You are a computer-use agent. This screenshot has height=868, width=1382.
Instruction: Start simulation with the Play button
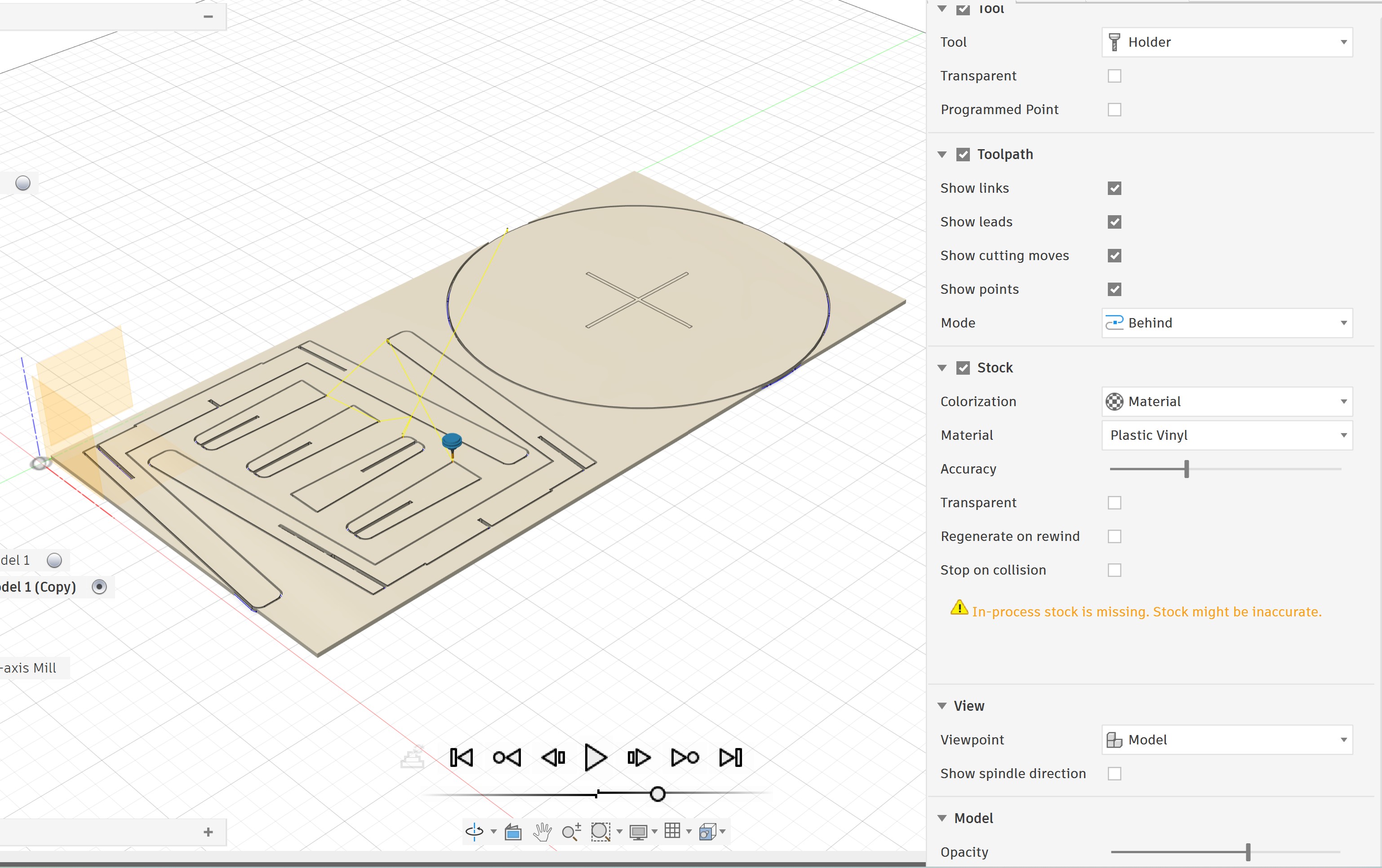595,757
